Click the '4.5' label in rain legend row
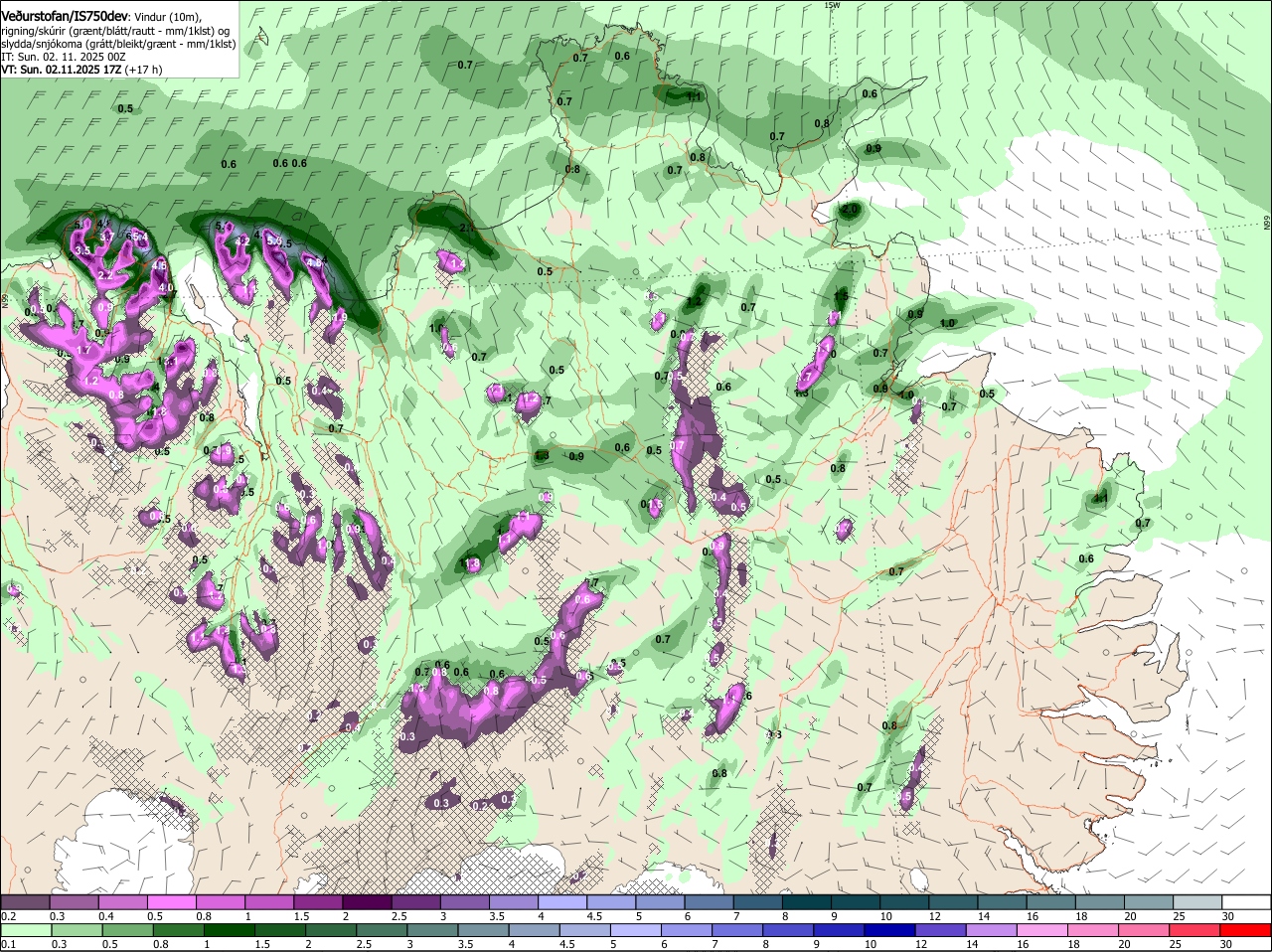The height and width of the screenshot is (952, 1272). coord(567,944)
